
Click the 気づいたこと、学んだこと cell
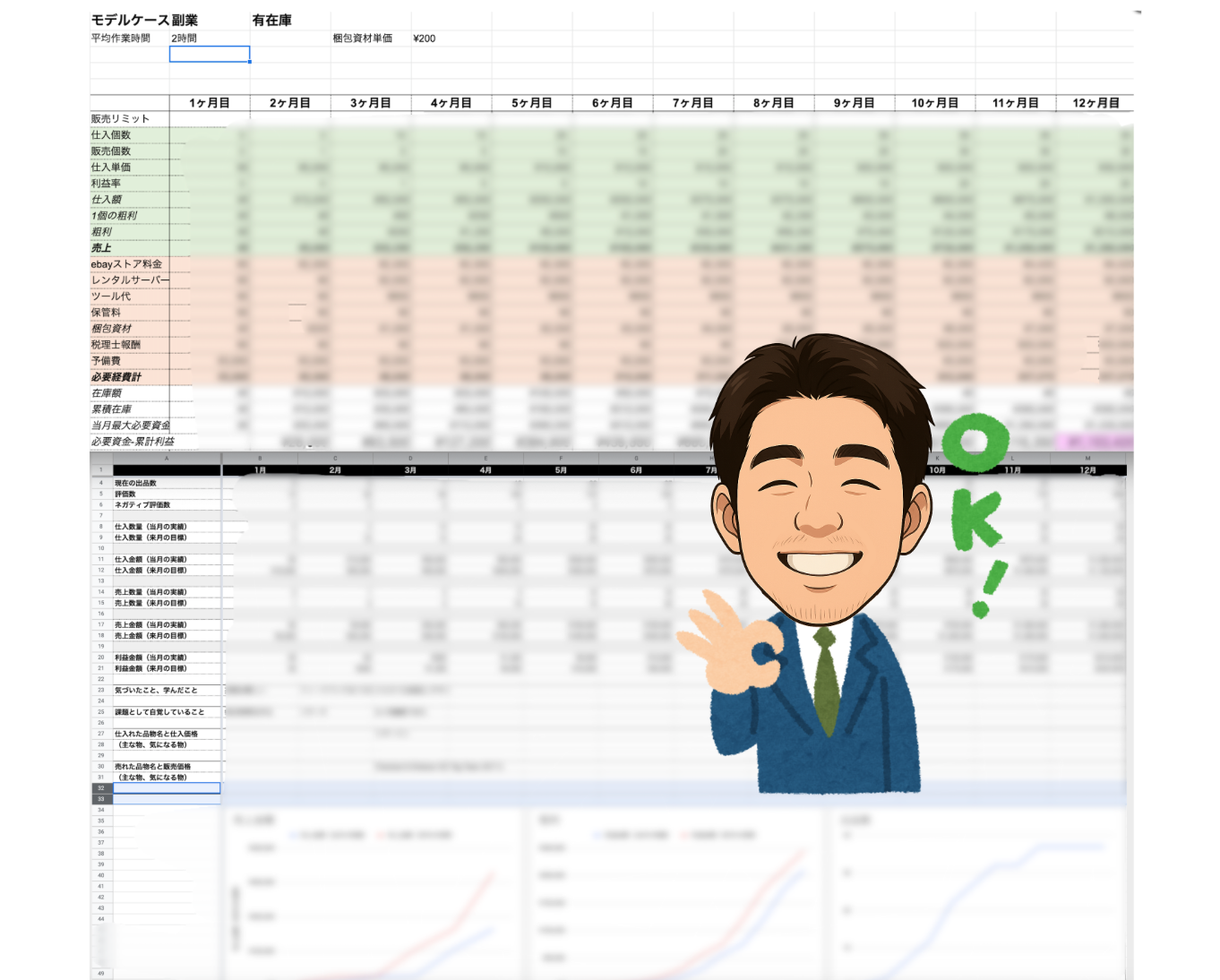pos(156,691)
